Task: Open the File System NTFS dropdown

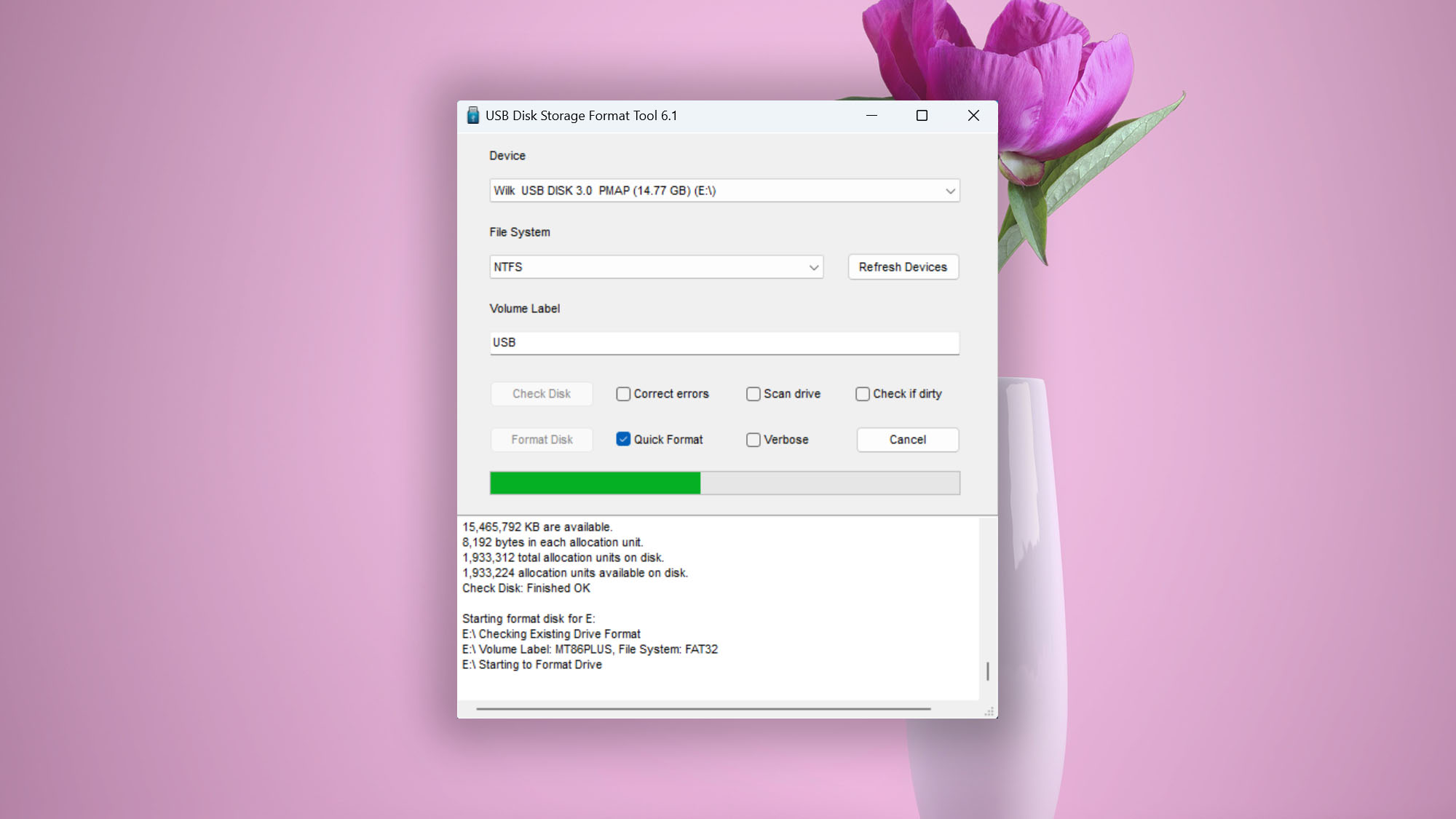Action: click(656, 267)
